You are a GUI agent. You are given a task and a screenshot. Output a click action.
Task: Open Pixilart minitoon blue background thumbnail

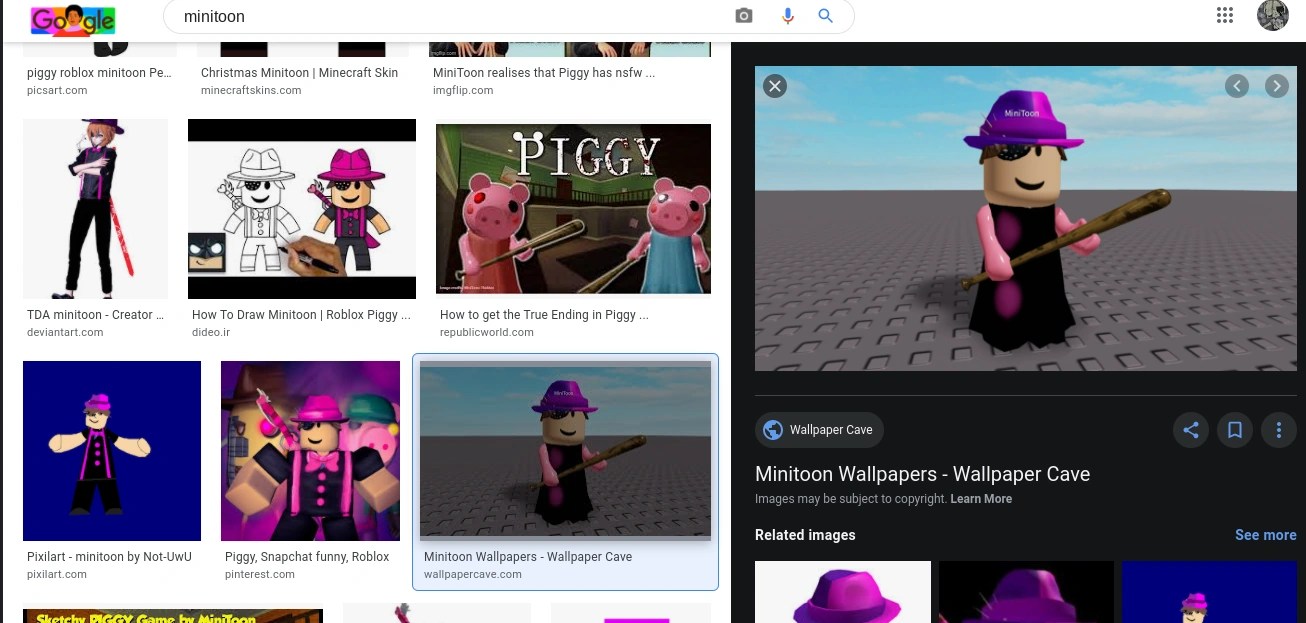pyautogui.click(x=112, y=451)
